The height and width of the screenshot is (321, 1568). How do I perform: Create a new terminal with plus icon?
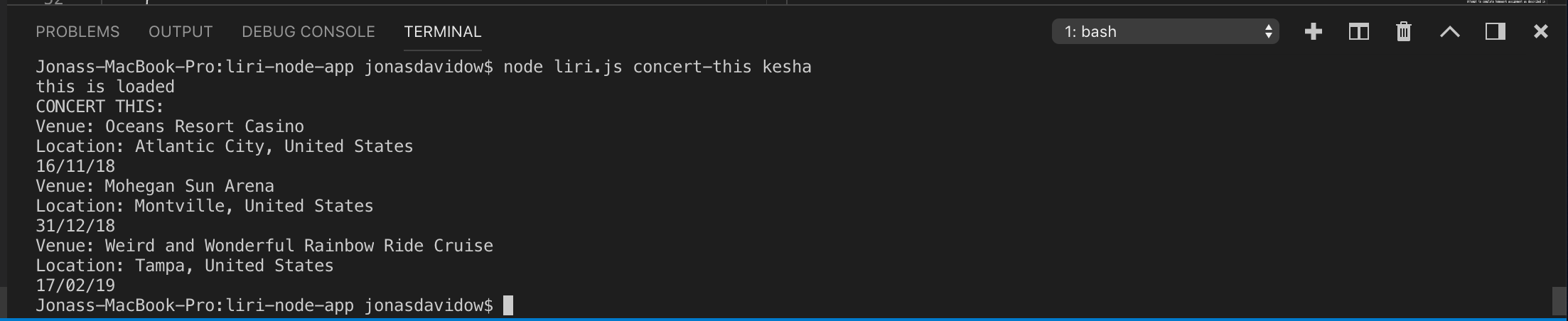pos(1313,31)
